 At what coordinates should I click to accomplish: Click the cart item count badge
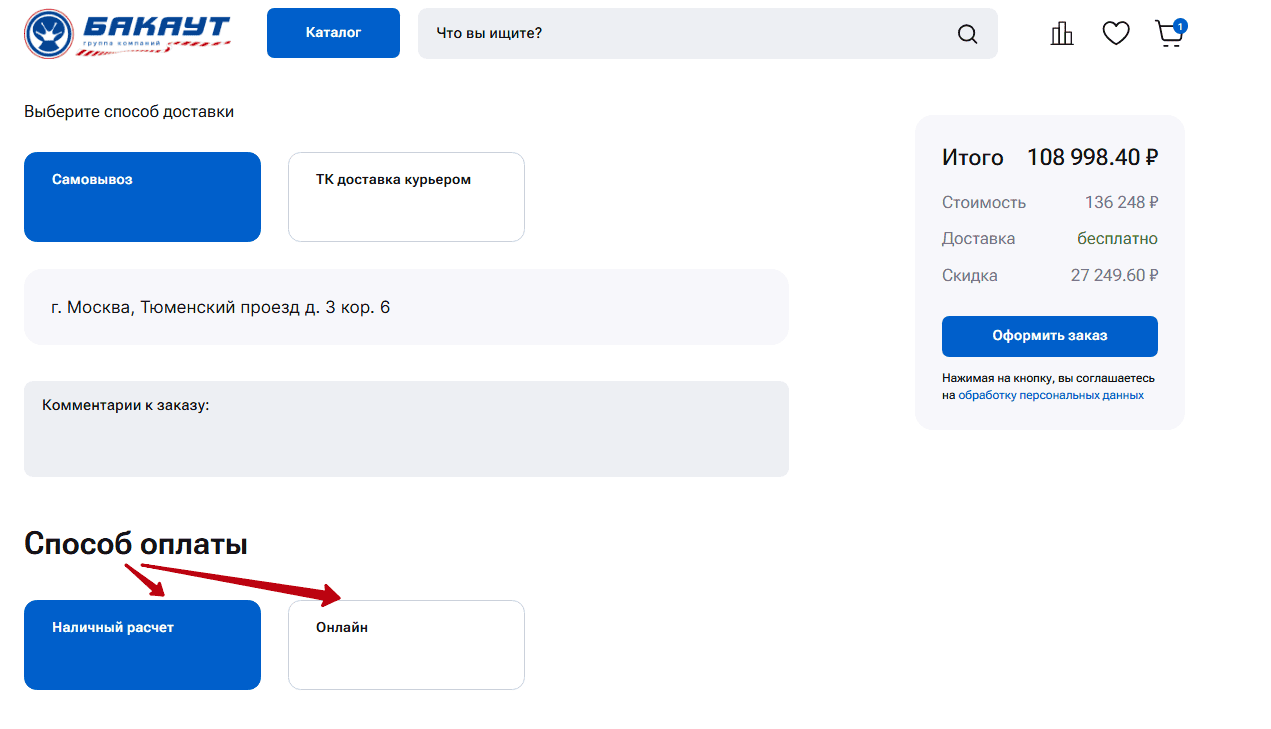[1180, 26]
